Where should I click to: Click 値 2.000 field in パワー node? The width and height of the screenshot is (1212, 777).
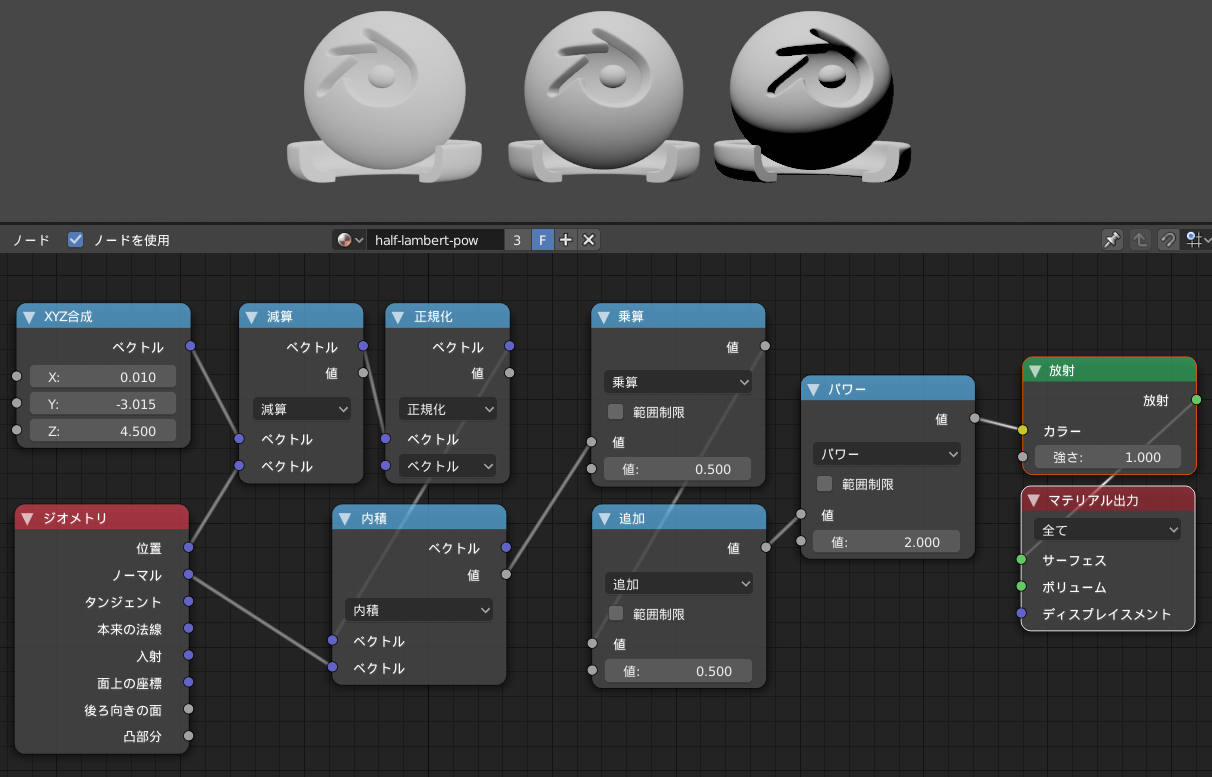coord(887,542)
